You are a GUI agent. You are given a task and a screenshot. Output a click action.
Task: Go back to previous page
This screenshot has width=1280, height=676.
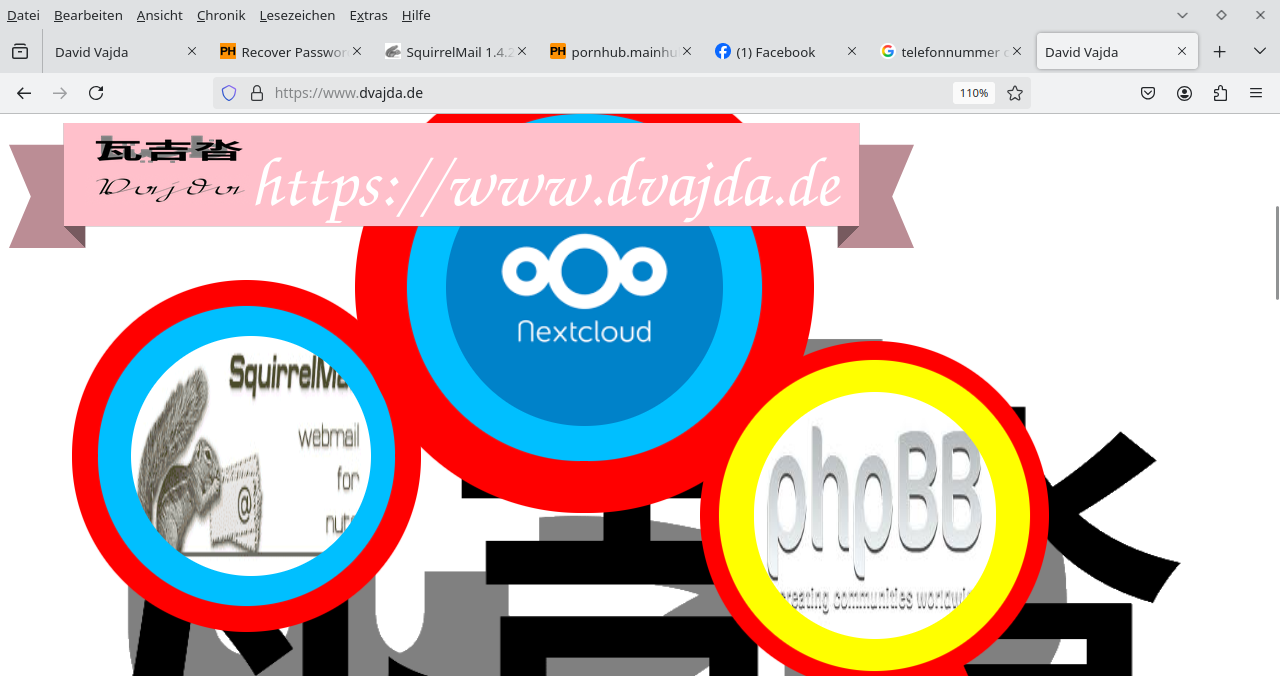coord(24,93)
